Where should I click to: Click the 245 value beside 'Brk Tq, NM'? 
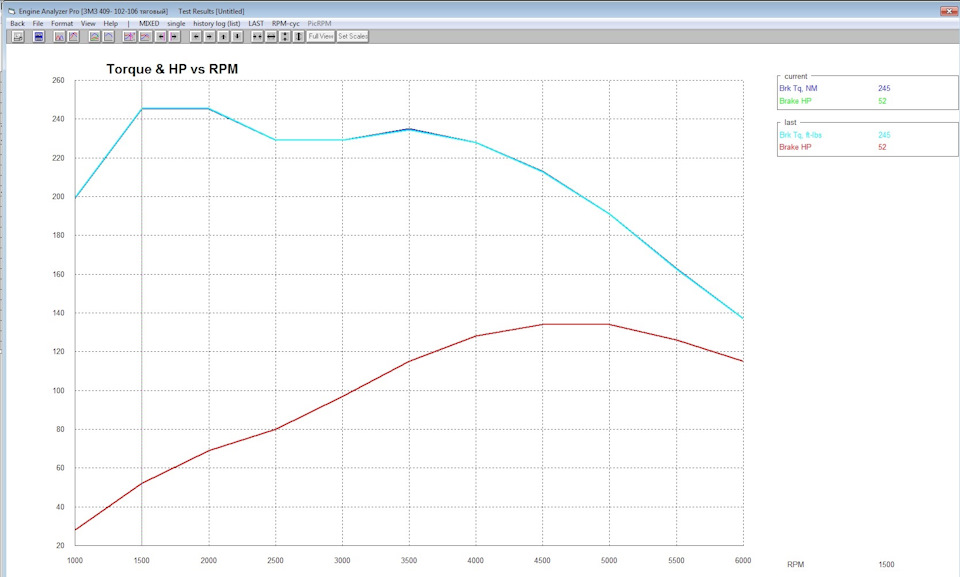(884, 88)
